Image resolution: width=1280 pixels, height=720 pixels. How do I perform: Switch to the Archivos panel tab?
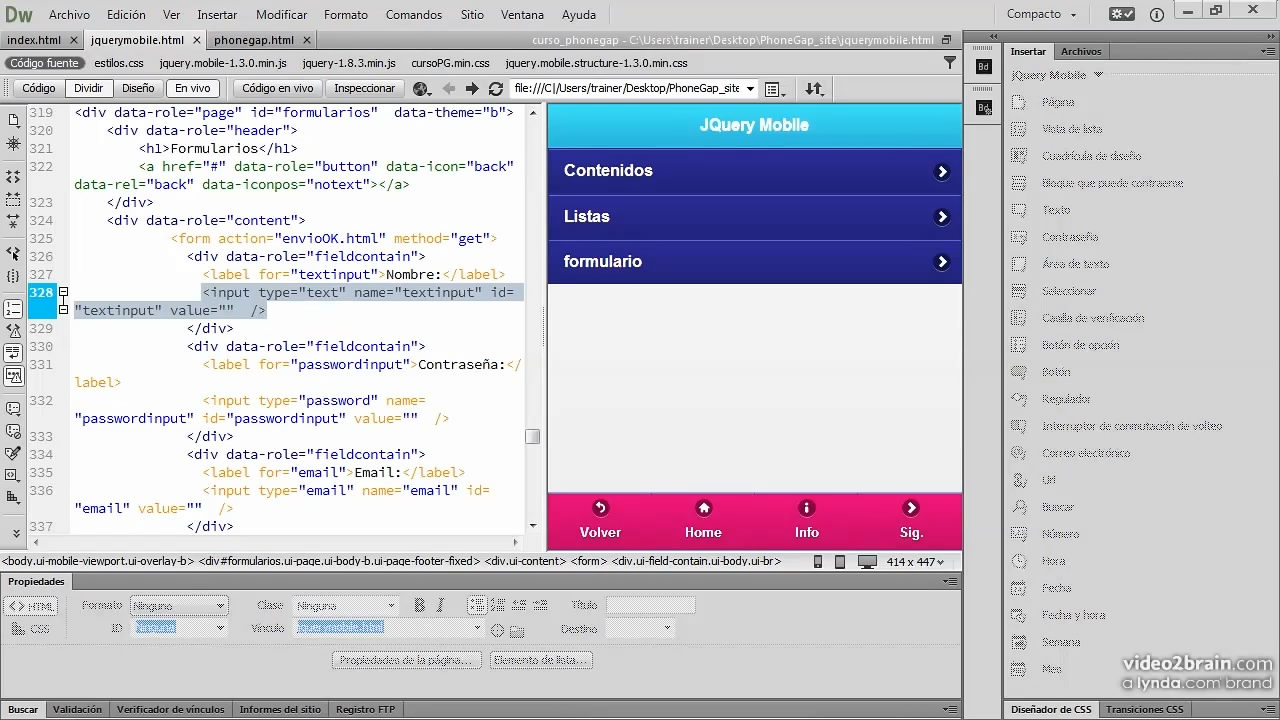pyautogui.click(x=1081, y=51)
